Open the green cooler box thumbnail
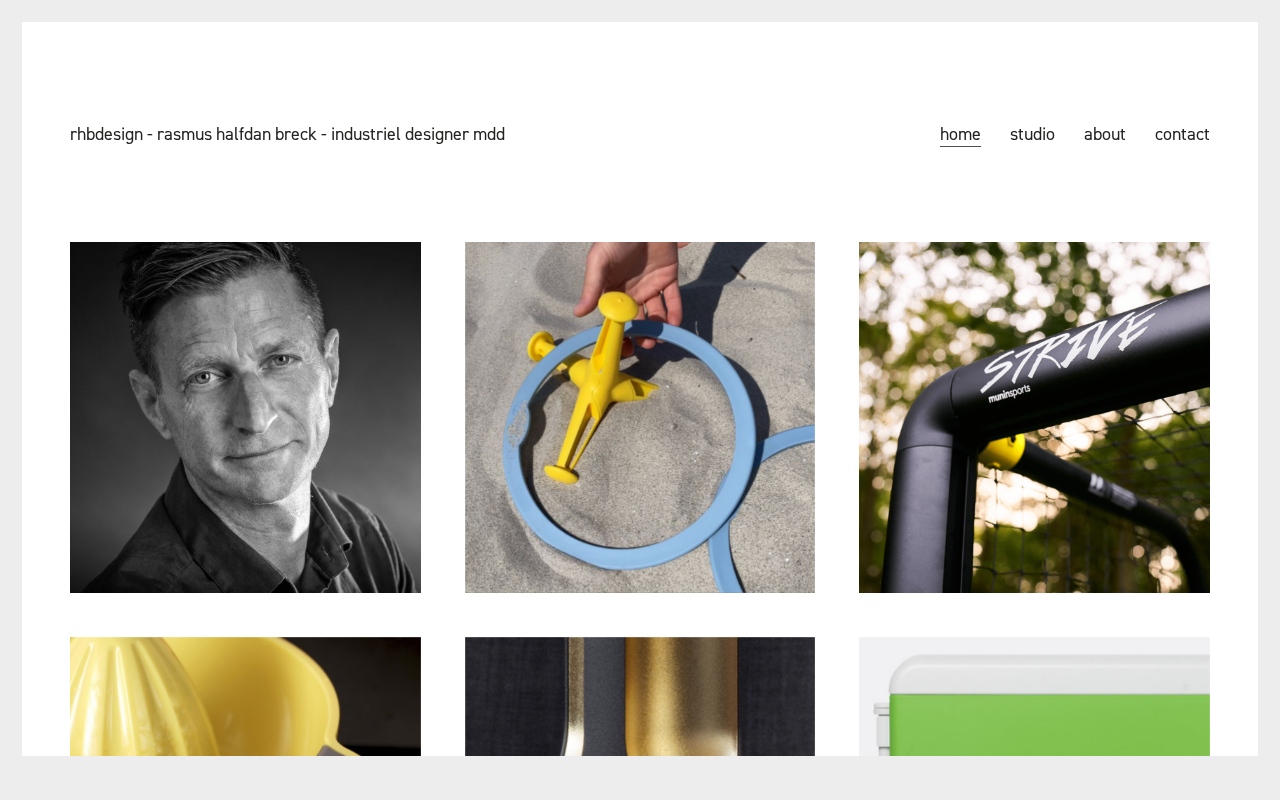Screen dimensions: 1280x800 tap(1034, 696)
